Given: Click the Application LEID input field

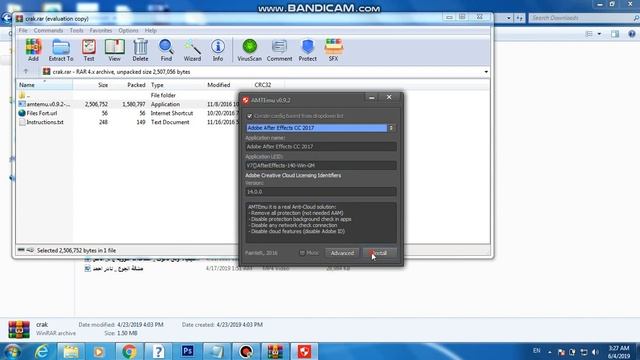Looking at the screenshot, I should coord(321,165).
